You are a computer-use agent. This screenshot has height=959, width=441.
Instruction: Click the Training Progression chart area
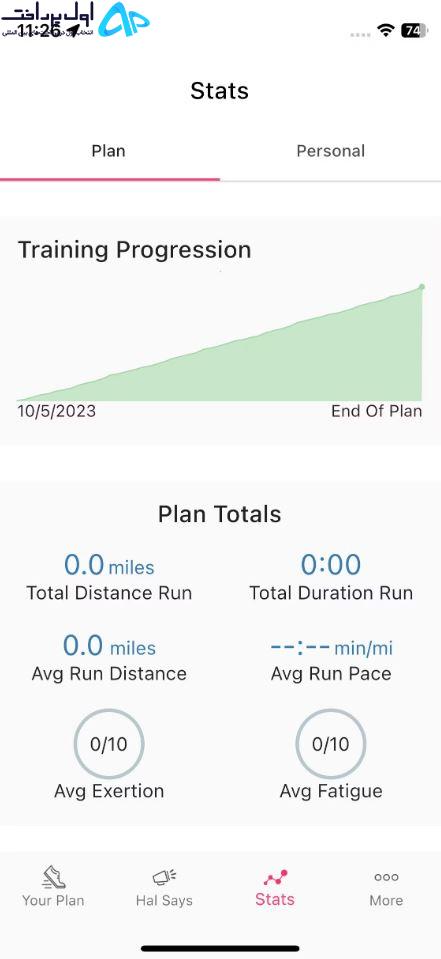coord(220,342)
